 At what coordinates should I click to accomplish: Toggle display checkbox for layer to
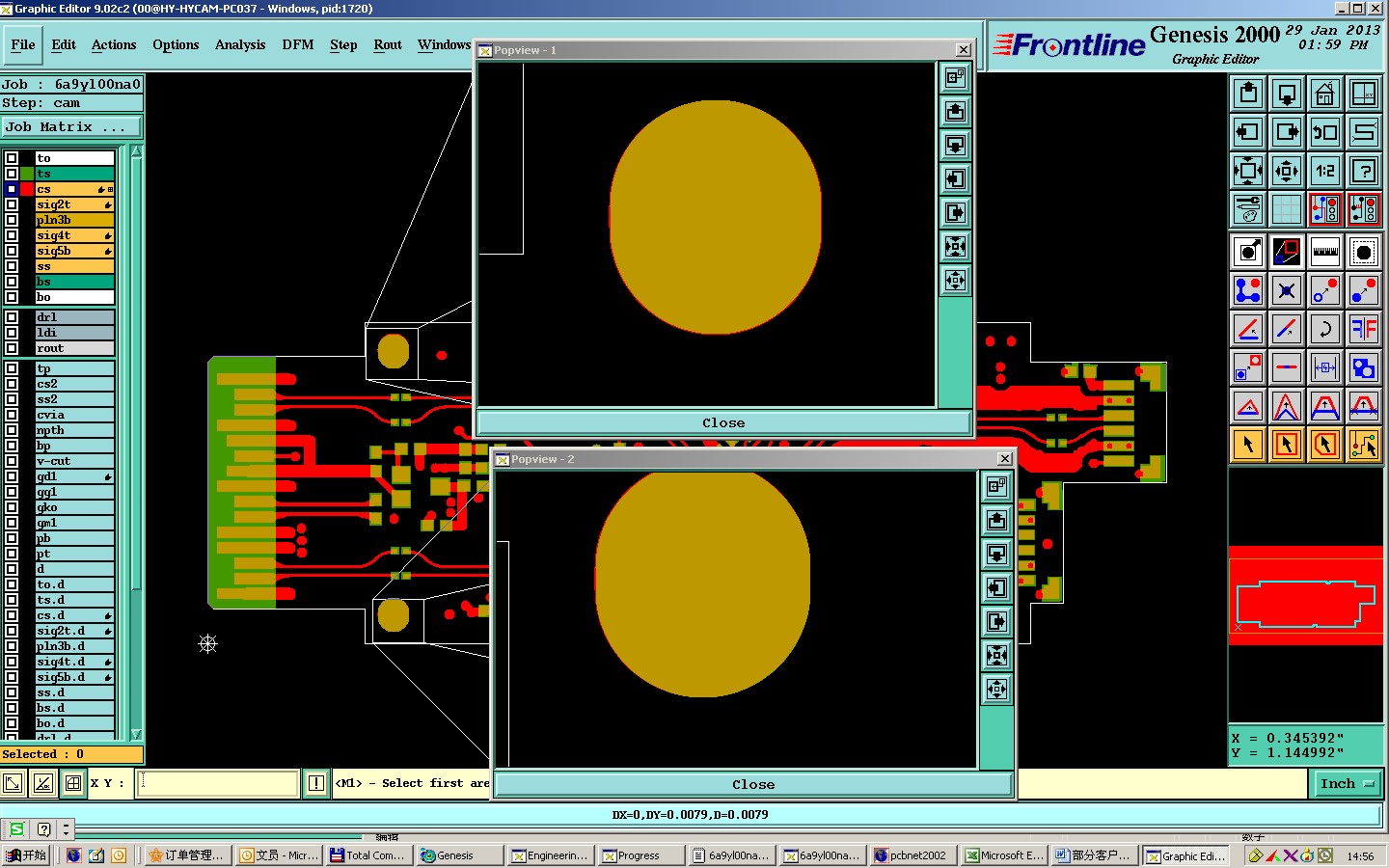12,158
